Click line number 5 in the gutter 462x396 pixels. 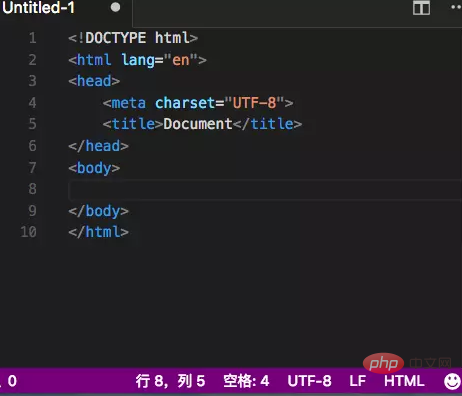click(x=32, y=124)
